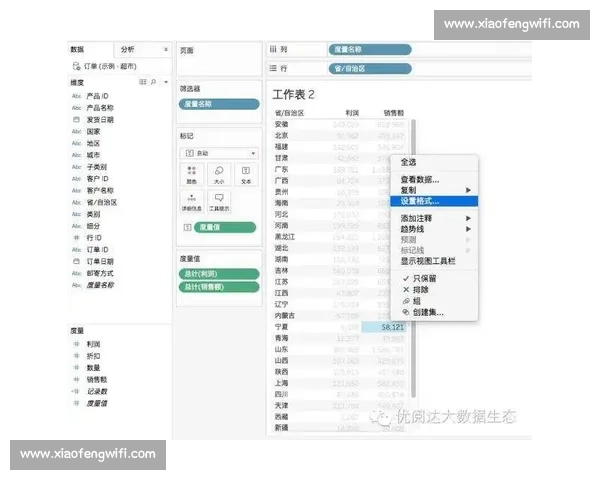
Task: Choose 全选 from the context menu
Action: coord(434,162)
